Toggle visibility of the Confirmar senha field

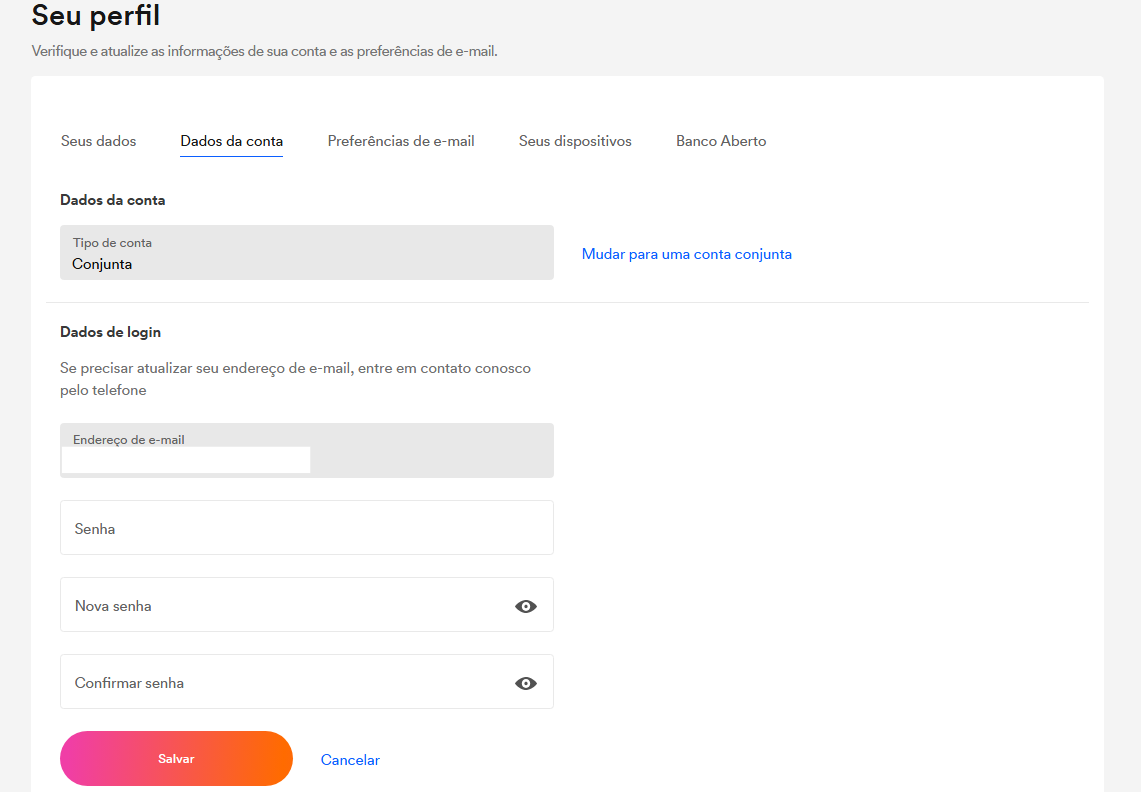coord(526,683)
